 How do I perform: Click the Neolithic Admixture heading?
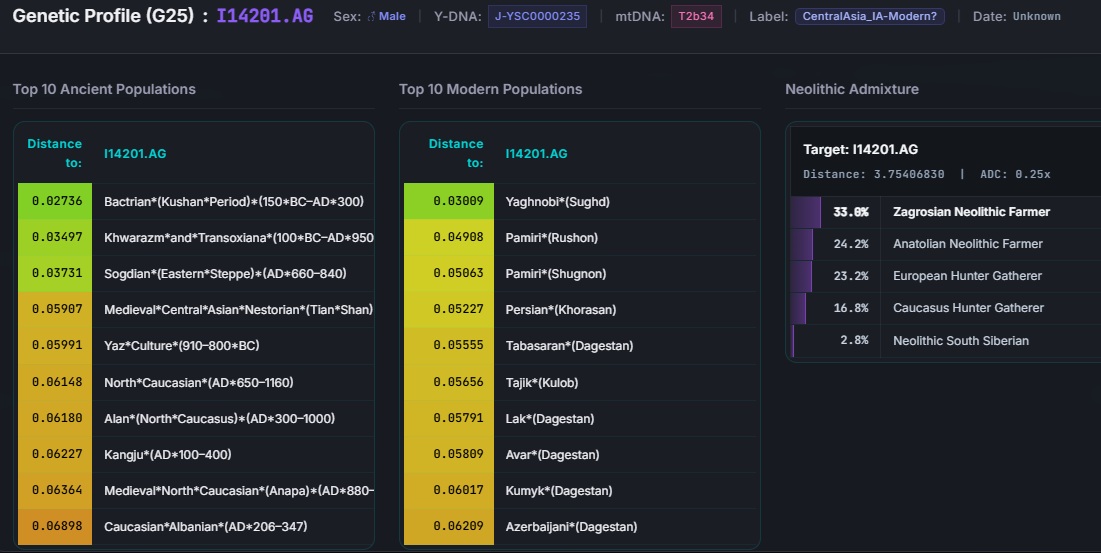852,89
